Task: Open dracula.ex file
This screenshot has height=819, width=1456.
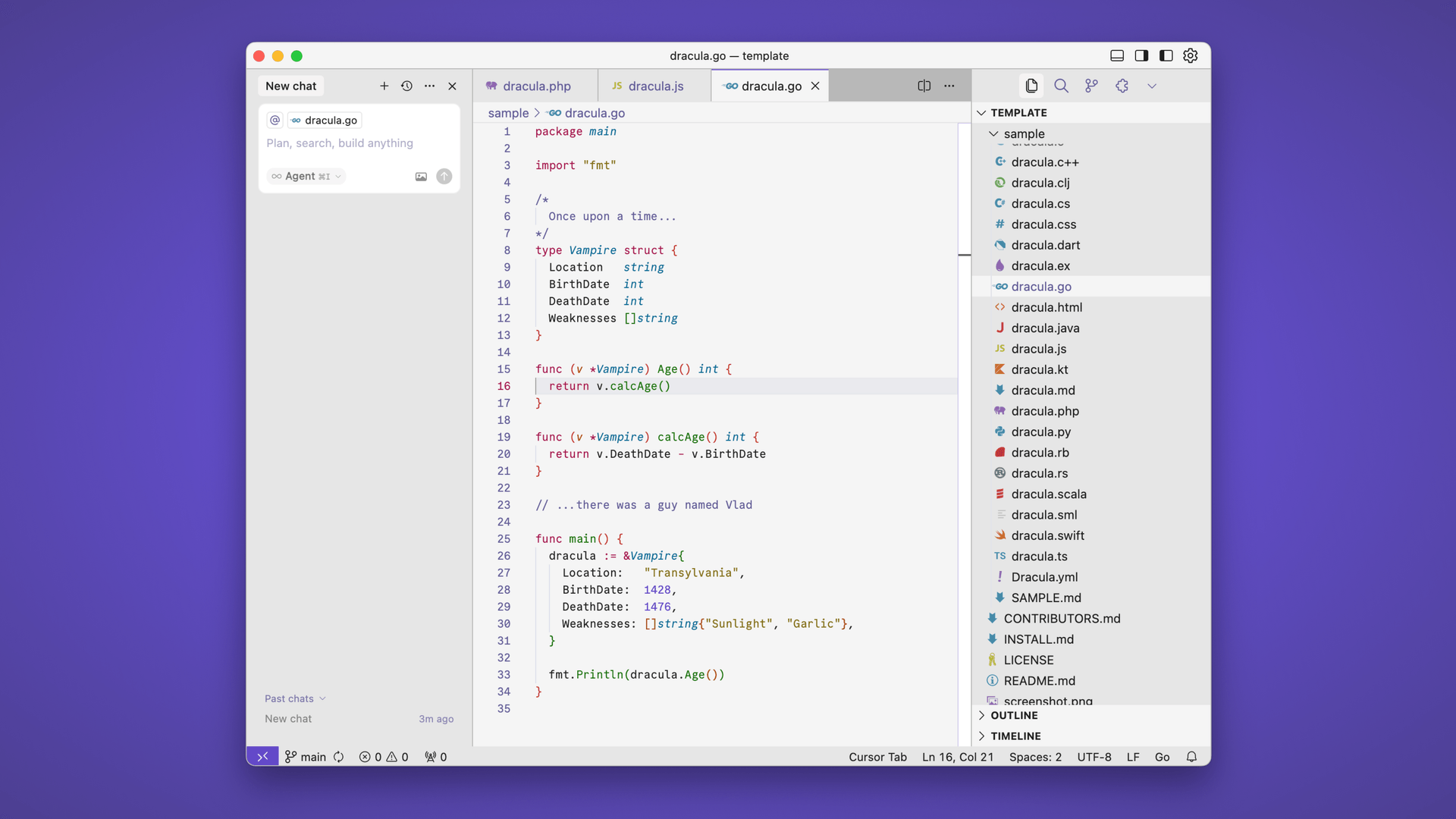Action: [x=1091, y=266]
